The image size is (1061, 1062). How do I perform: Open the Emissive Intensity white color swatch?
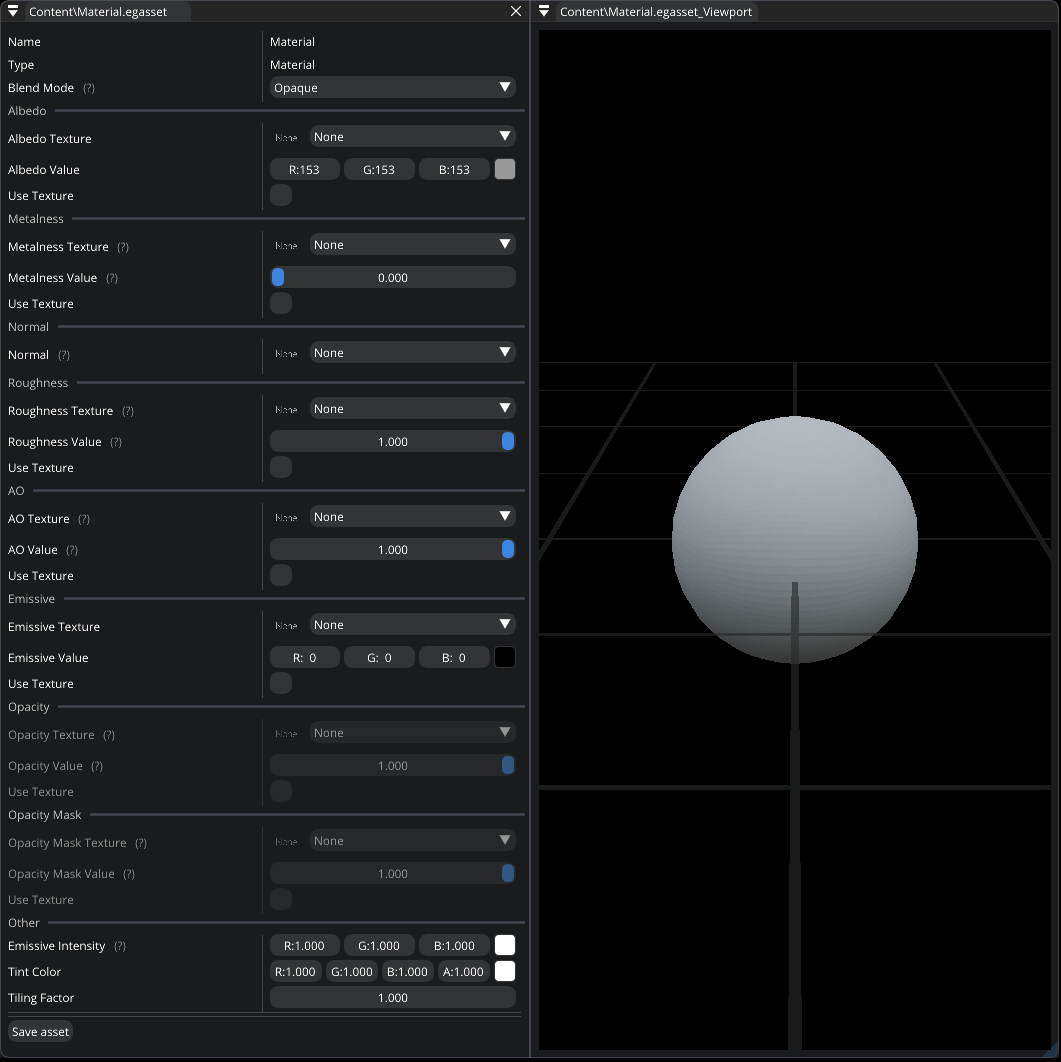[x=505, y=946]
